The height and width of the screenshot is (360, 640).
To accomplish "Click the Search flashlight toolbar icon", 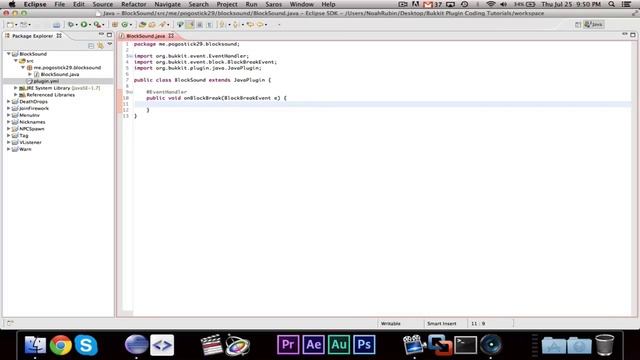I will click(x=162, y=24).
